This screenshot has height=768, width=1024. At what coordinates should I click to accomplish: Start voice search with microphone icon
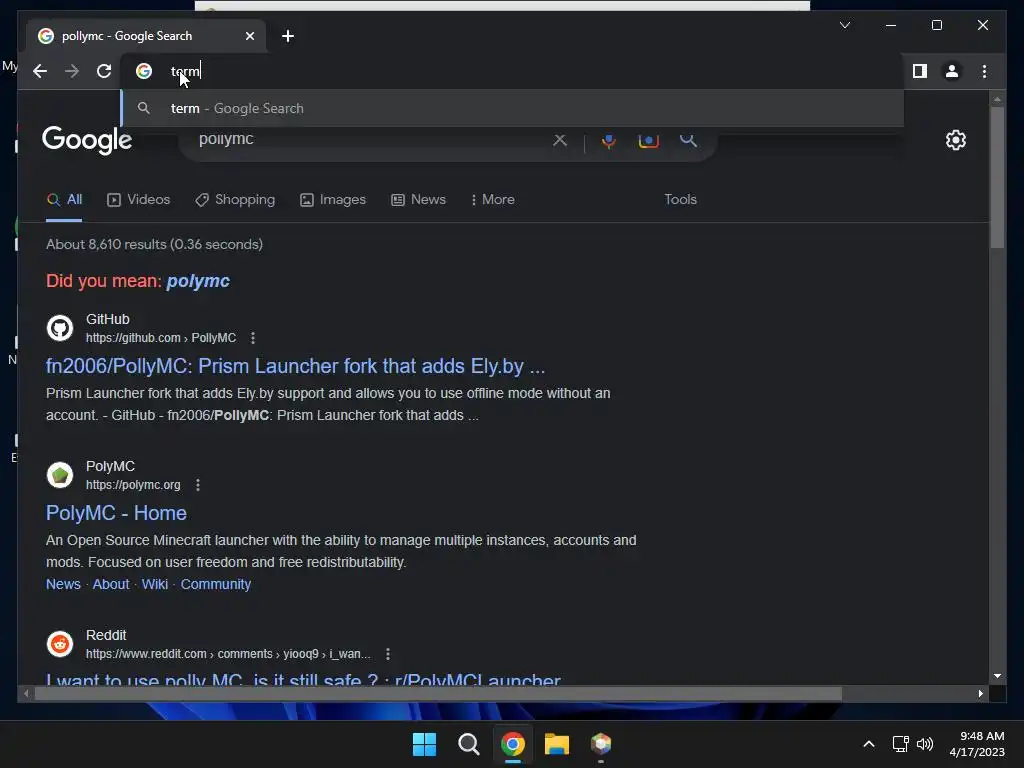click(x=609, y=140)
